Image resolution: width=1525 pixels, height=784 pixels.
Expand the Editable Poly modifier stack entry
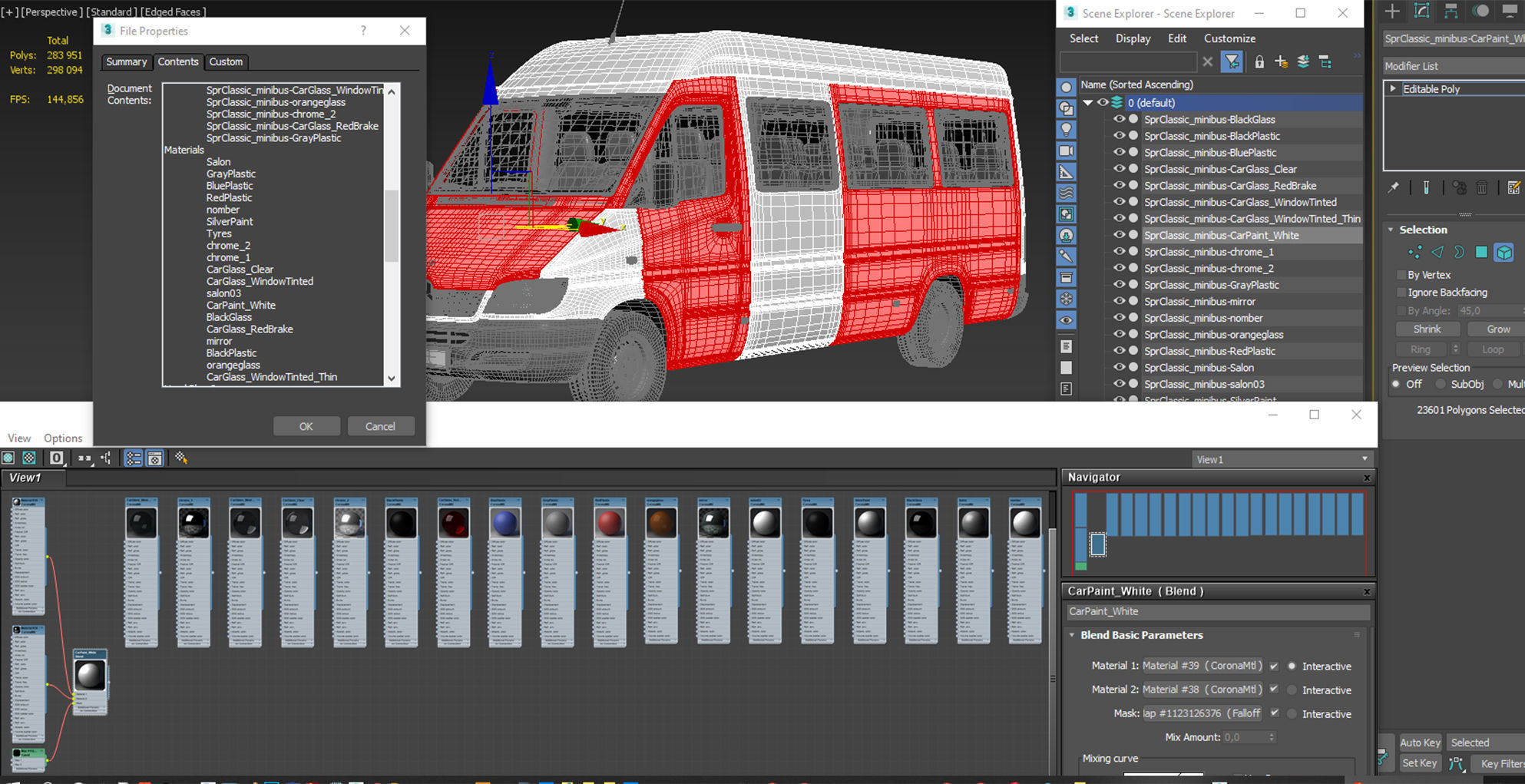tap(1392, 89)
